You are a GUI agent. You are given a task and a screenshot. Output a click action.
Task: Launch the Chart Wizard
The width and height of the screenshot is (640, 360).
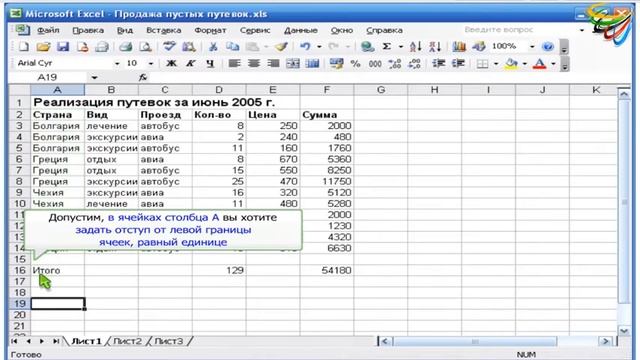click(x=459, y=47)
